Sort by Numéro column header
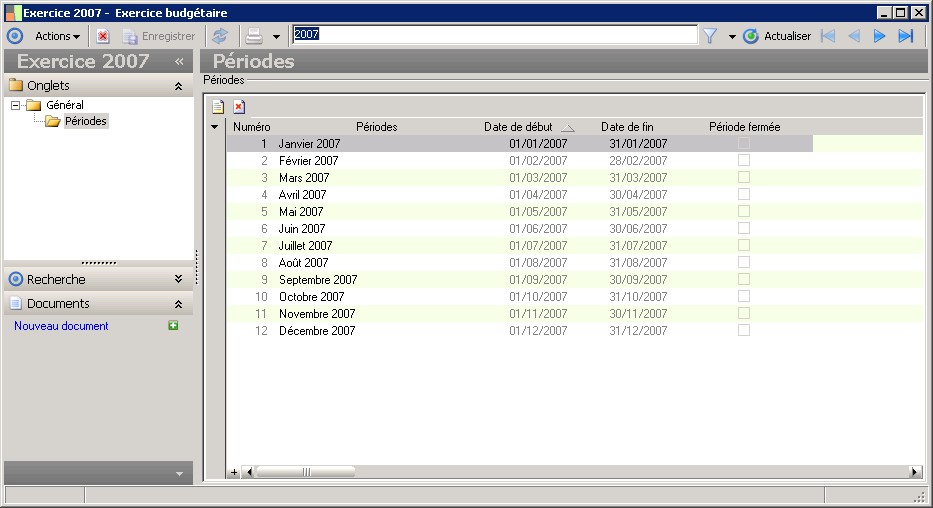The image size is (933, 508). [x=252, y=127]
